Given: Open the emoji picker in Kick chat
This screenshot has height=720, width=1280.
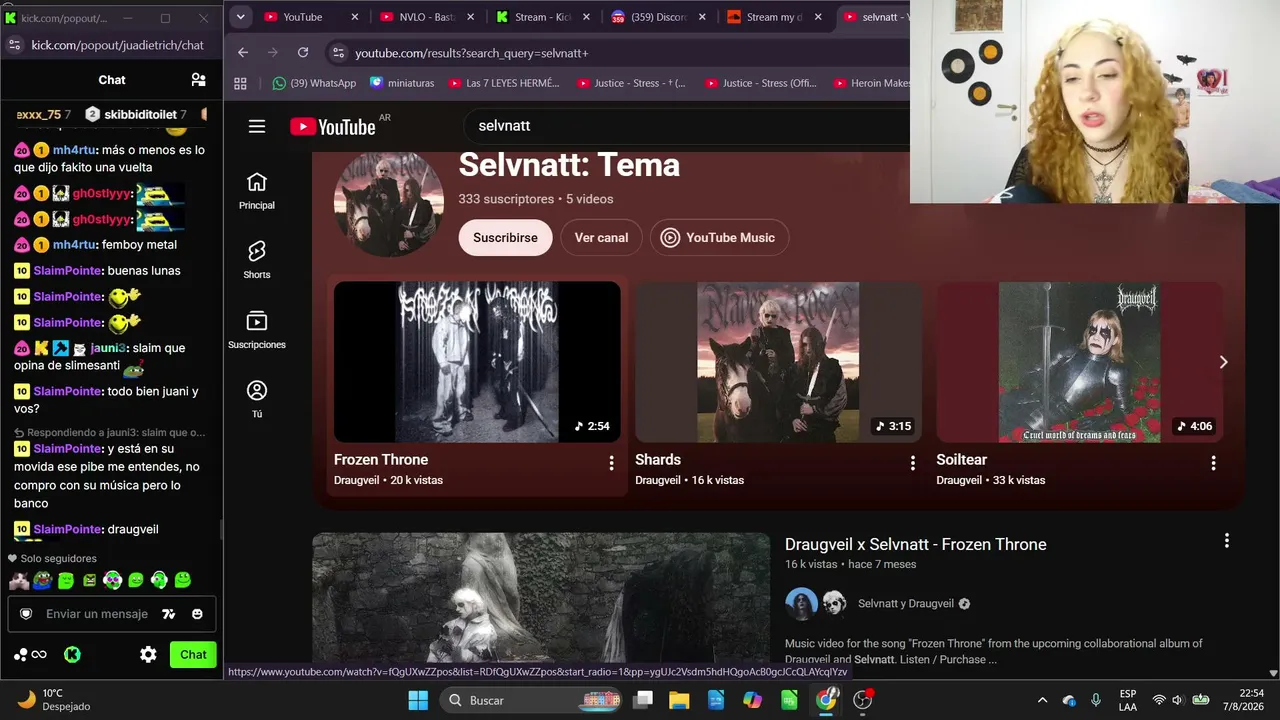Looking at the screenshot, I should point(197,614).
